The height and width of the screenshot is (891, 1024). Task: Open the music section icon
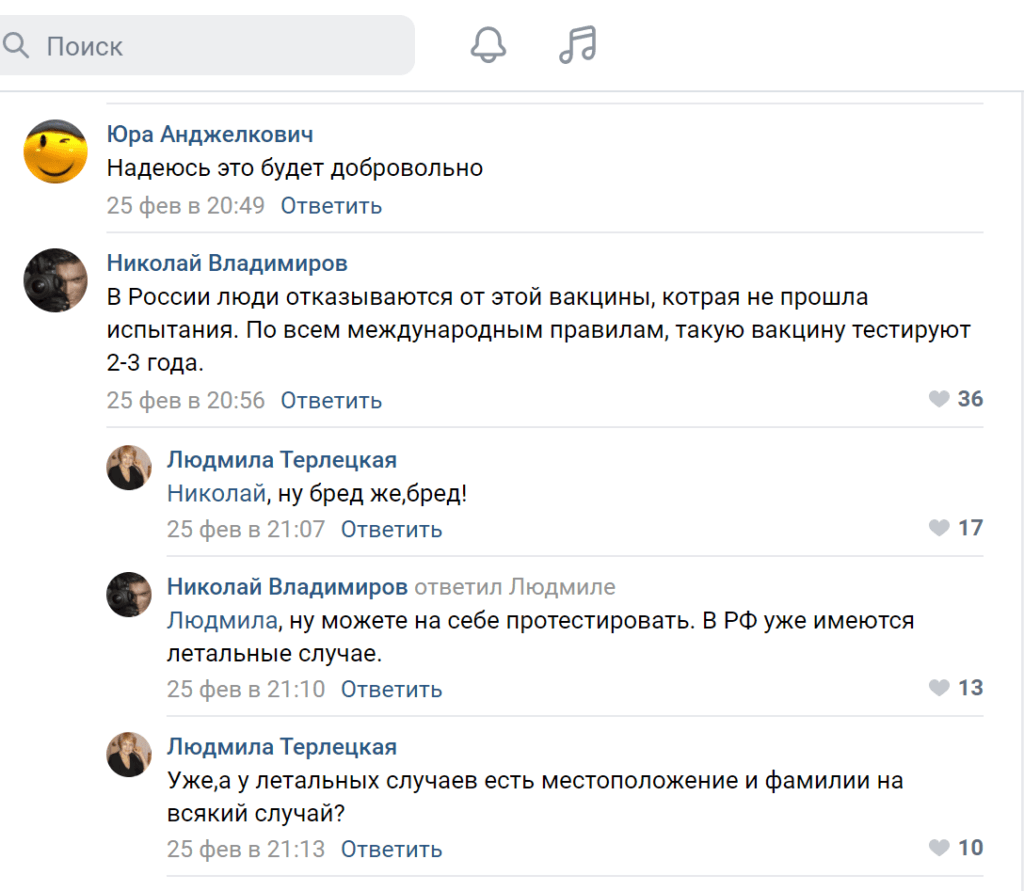(x=576, y=44)
